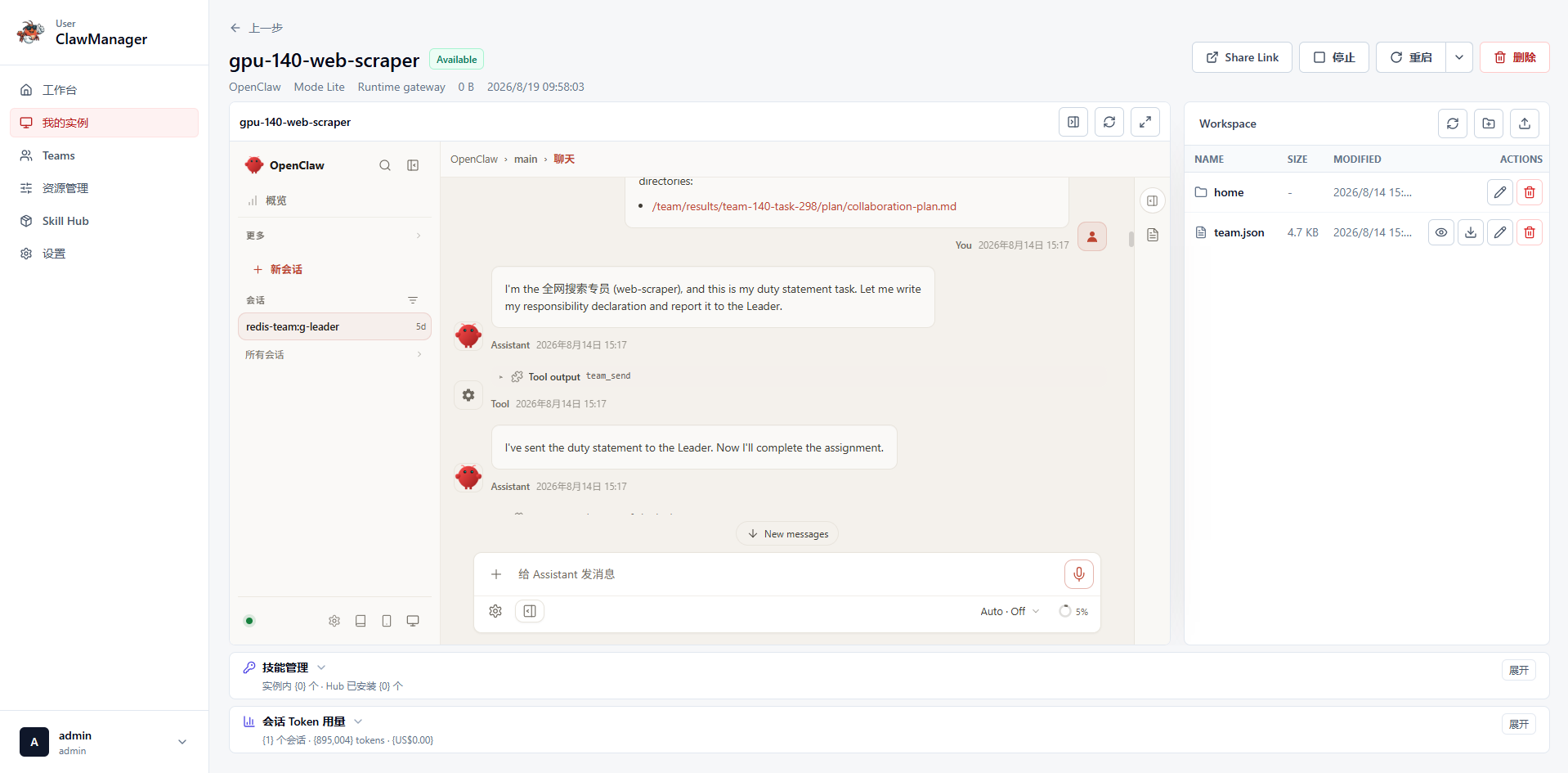The height and width of the screenshot is (773, 1568).
Task: Create a new folder in Workspace
Action: [x=1489, y=124]
